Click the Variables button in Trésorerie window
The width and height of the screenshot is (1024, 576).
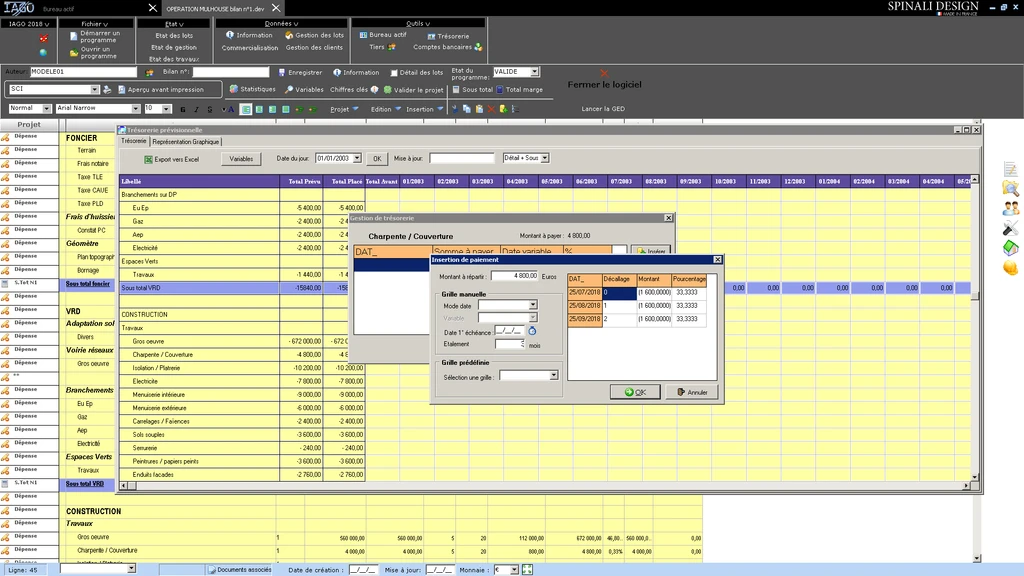(241, 159)
